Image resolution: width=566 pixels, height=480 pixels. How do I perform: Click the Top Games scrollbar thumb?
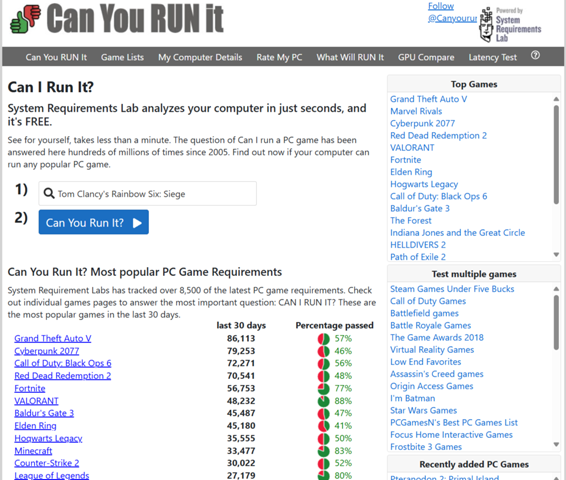click(x=556, y=155)
